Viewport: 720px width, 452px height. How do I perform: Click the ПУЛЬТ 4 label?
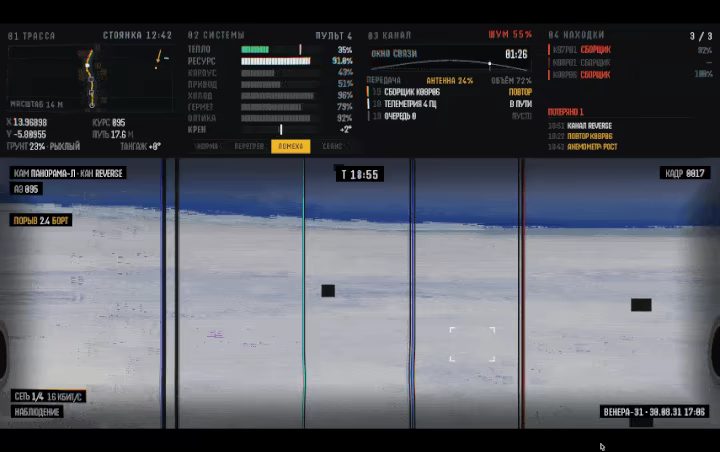point(334,35)
